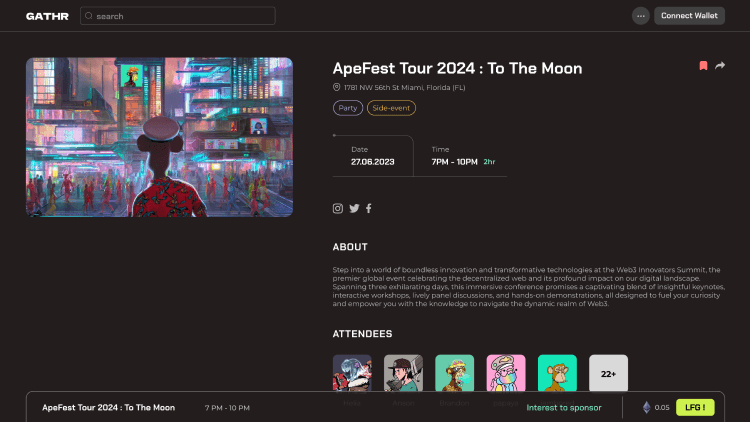Image resolution: width=750 pixels, height=422 pixels.
Task: Click the Ethereum price icon
Action: 646,407
